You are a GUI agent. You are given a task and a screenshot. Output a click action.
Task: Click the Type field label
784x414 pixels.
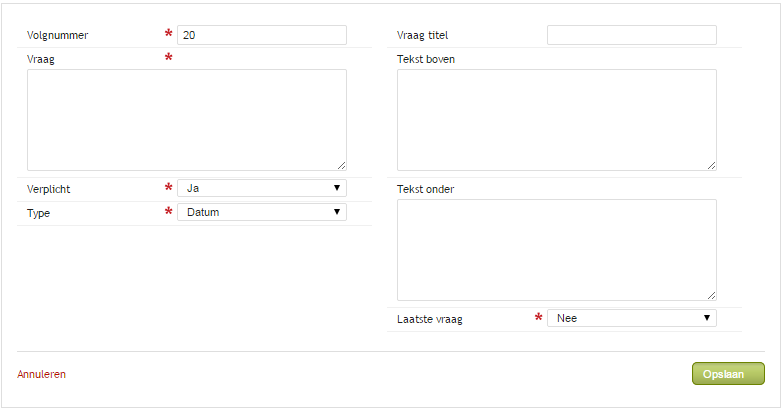pos(38,213)
